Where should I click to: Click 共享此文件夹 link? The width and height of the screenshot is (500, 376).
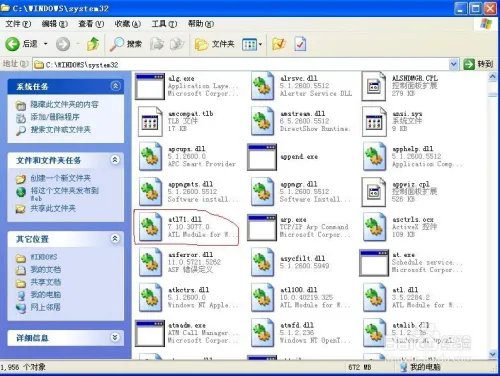[53, 209]
